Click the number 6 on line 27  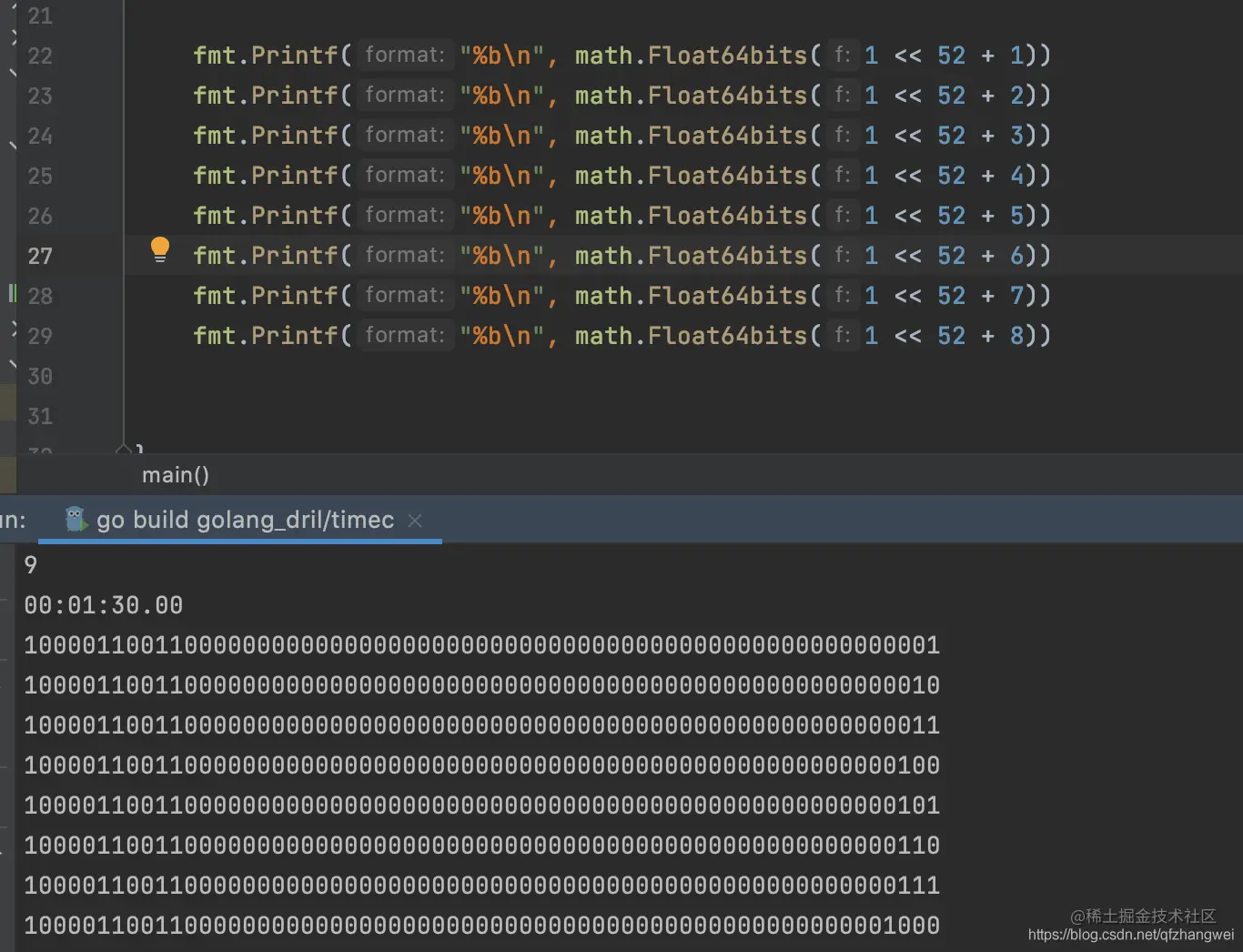1016,256
